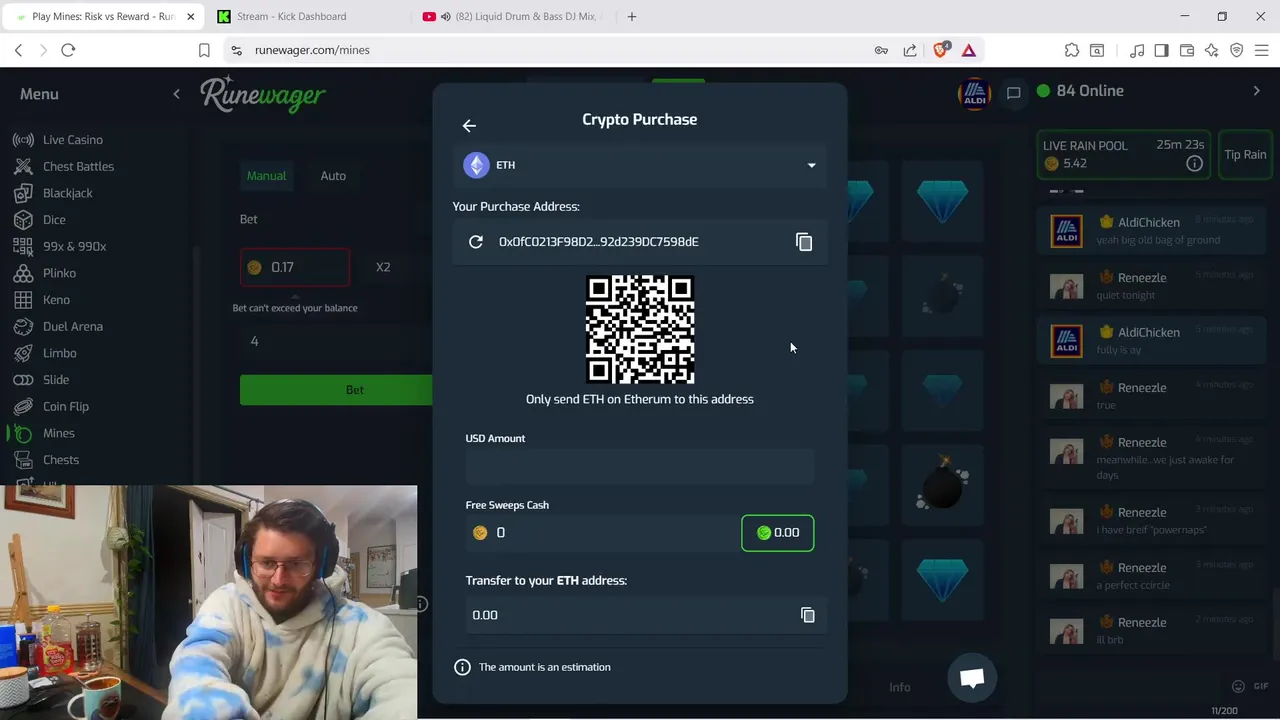Show Live Rain Pool info
The height and width of the screenshot is (720, 1280).
click(1194, 164)
